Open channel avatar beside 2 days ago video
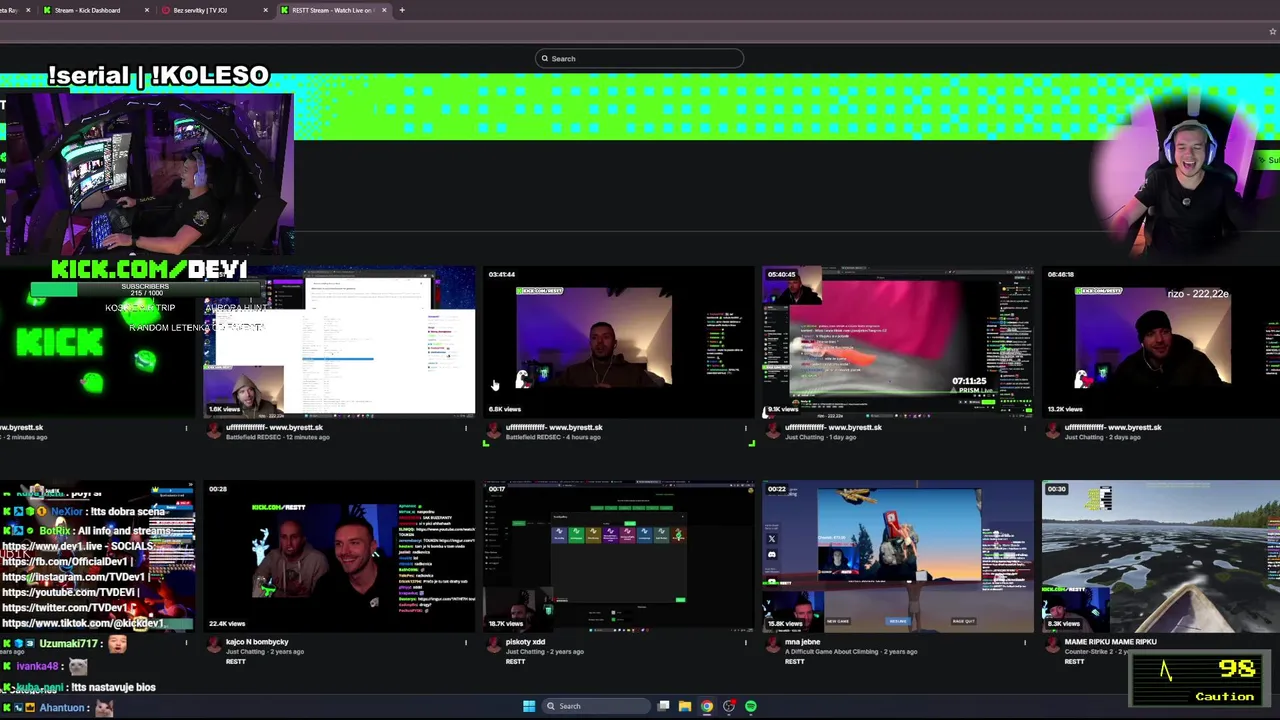 coord(1052,431)
